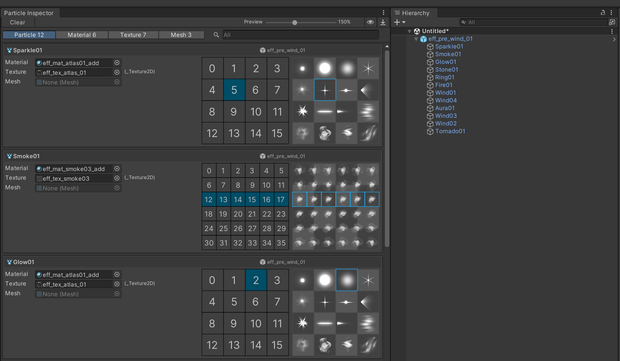Viewport: 620px width, 361px height.
Task: Open prefab eff_pre_wind_01 via chevron arrow
Action: pos(614,39)
